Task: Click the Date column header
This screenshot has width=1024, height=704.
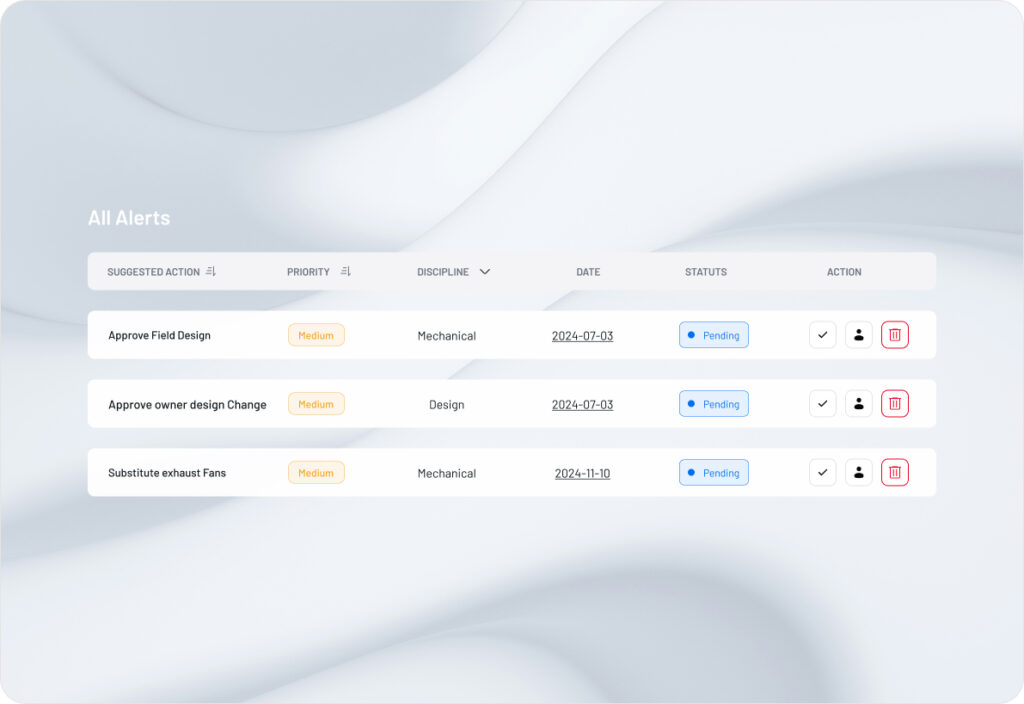Action: click(x=588, y=272)
